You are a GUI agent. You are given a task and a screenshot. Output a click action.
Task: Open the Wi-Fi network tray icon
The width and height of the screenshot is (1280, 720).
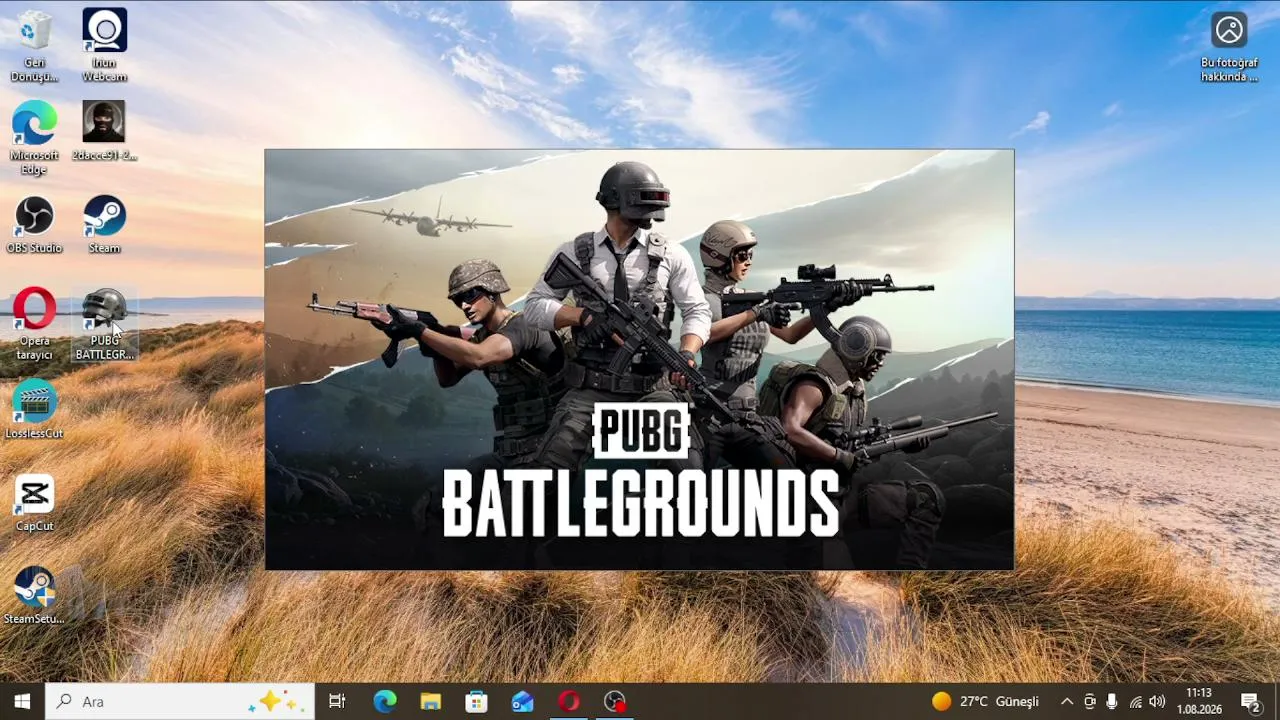pyautogui.click(x=1135, y=701)
